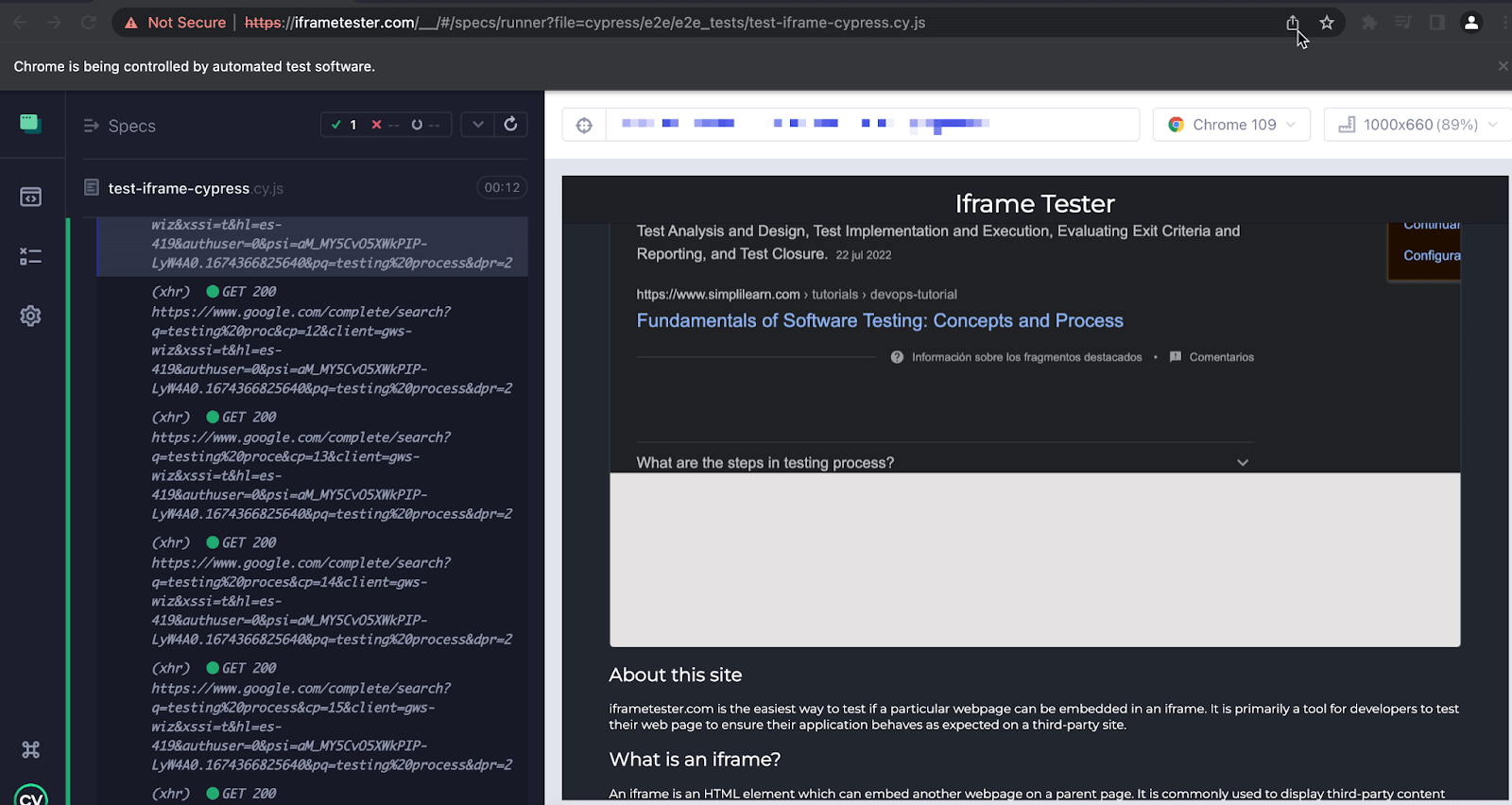Viewport: 1512px width, 805px height.
Task: Open the Specs browser sidebar icon
Action: coord(30,197)
